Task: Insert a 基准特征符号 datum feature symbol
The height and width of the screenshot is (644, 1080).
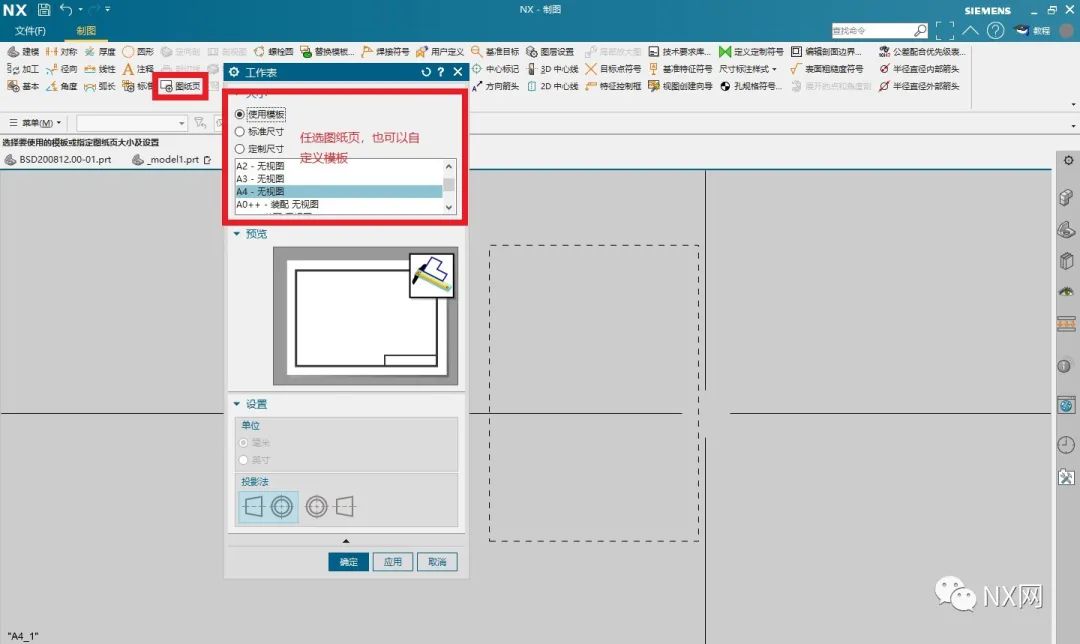Action: (x=680, y=69)
